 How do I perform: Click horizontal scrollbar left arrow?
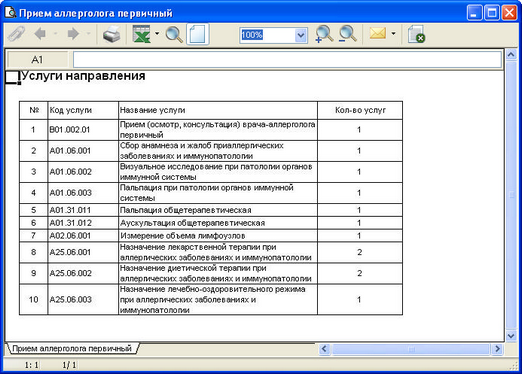click(x=325, y=349)
